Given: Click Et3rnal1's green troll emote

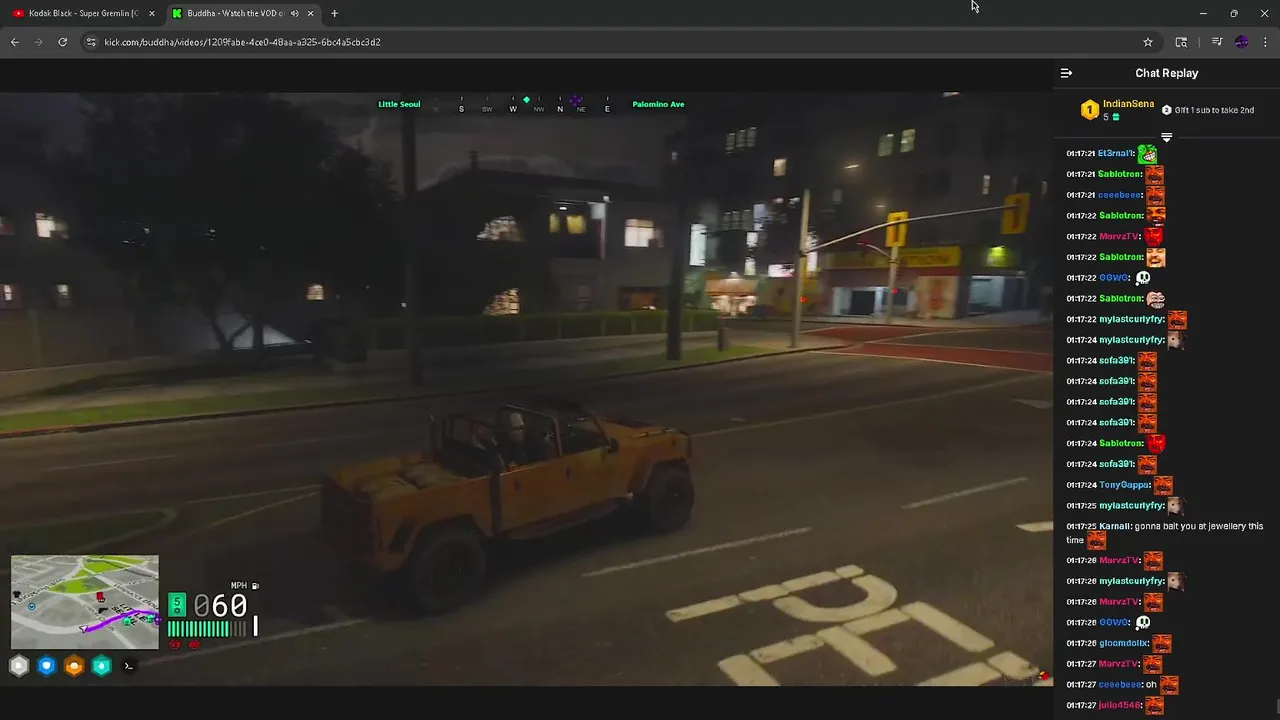Looking at the screenshot, I should (x=1147, y=154).
